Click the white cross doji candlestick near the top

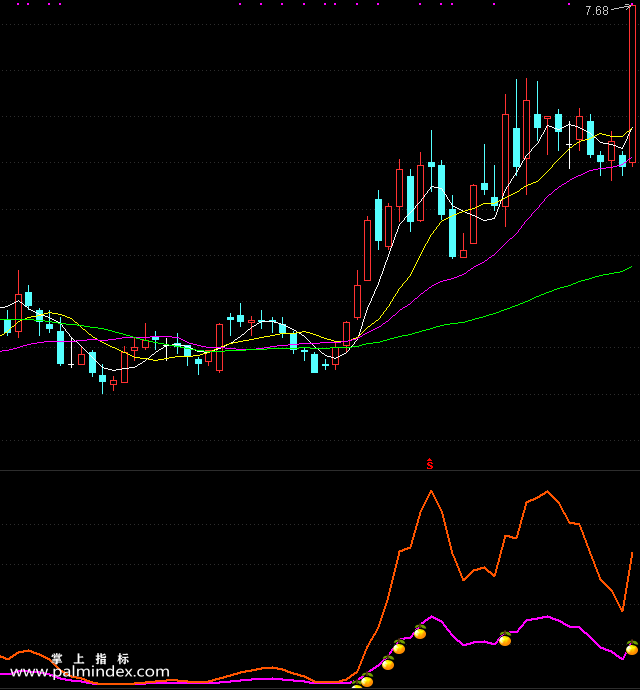pos(570,144)
